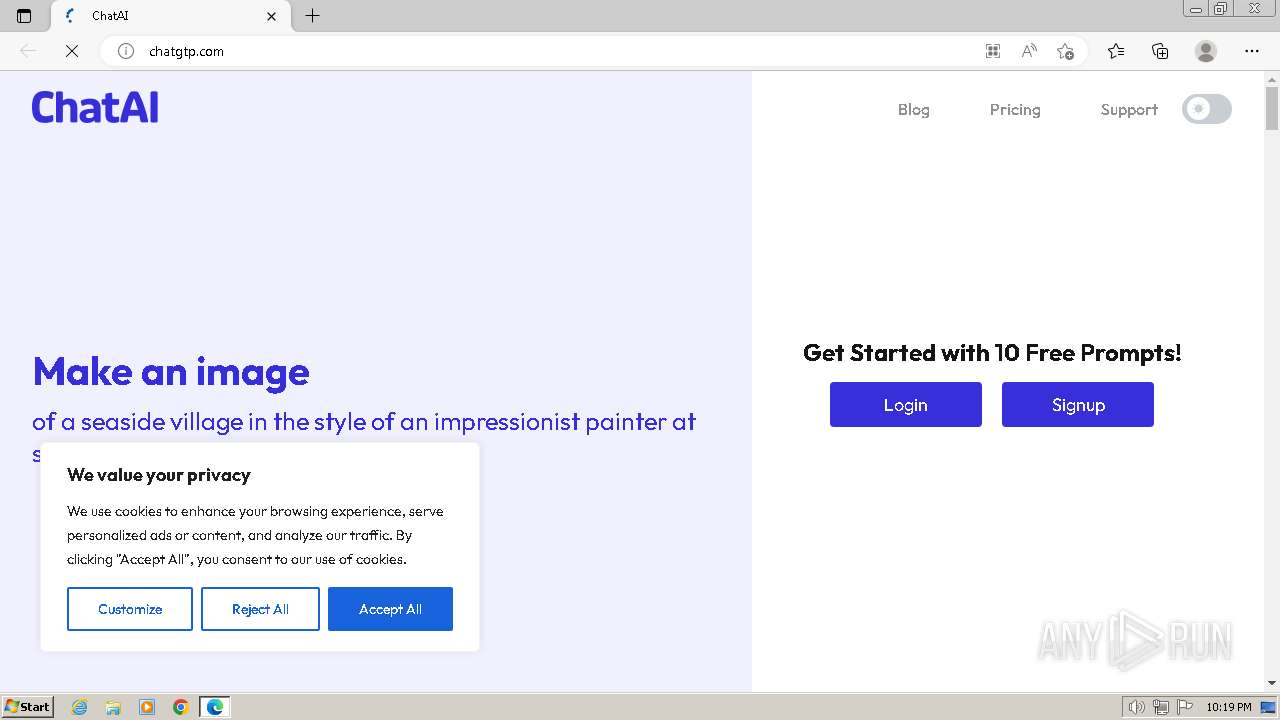Reject all cookies
This screenshot has height=720, width=1280.
[x=260, y=609]
